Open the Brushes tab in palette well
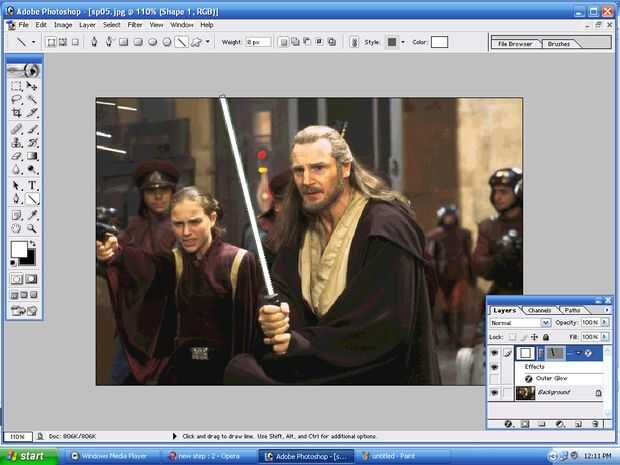The height and width of the screenshot is (465, 620). coord(558,44)
